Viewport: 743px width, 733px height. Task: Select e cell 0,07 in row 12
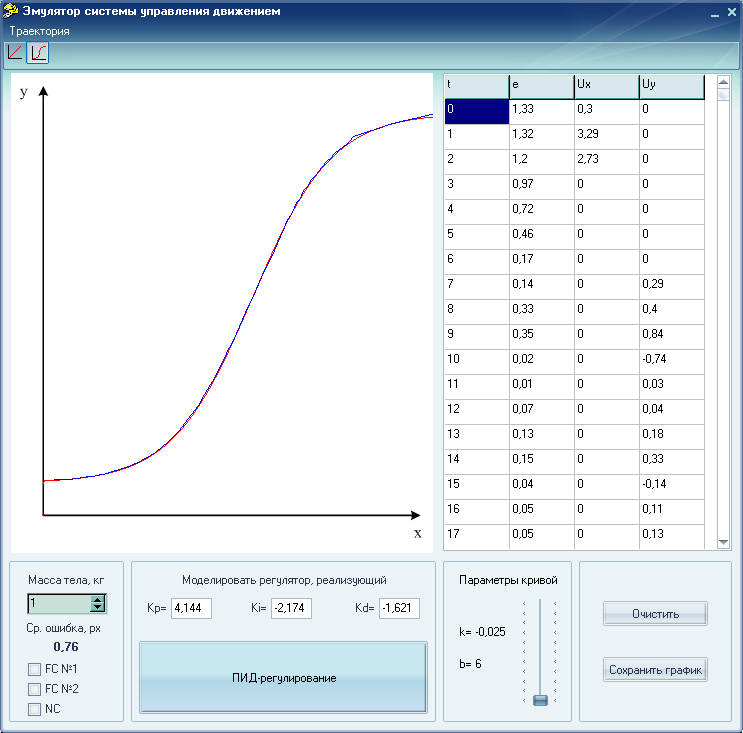click(x=542, y=412)
